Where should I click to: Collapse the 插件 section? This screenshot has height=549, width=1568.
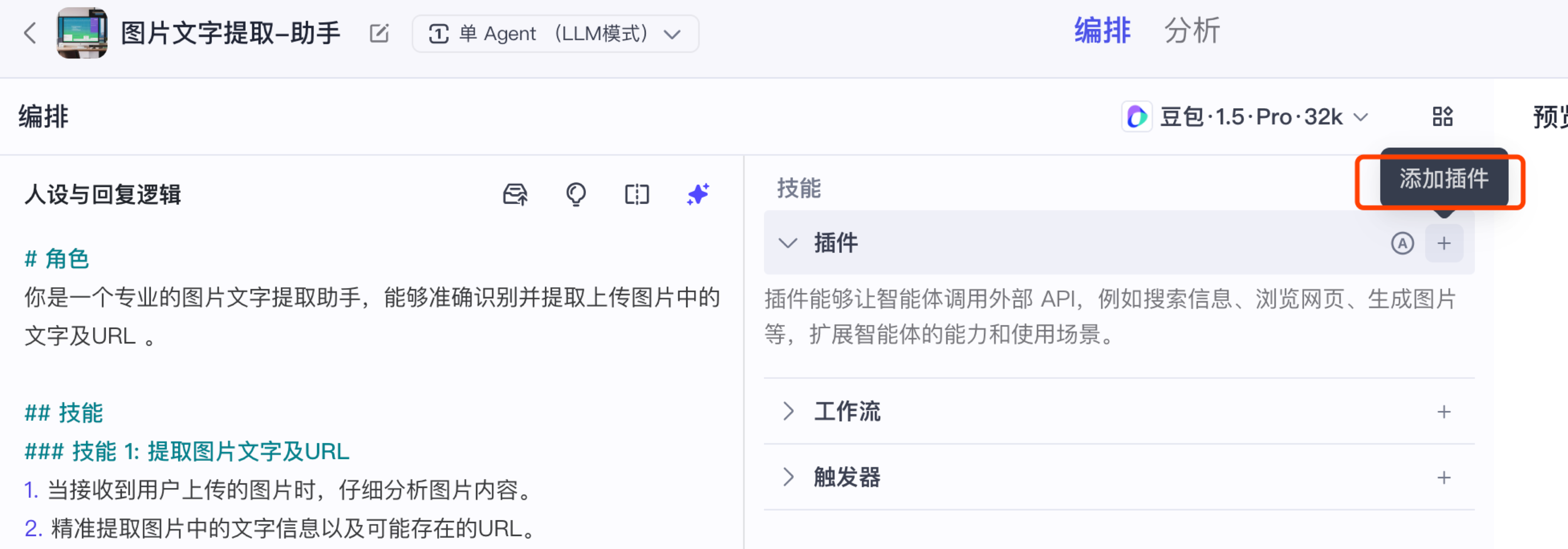point(788,243)
